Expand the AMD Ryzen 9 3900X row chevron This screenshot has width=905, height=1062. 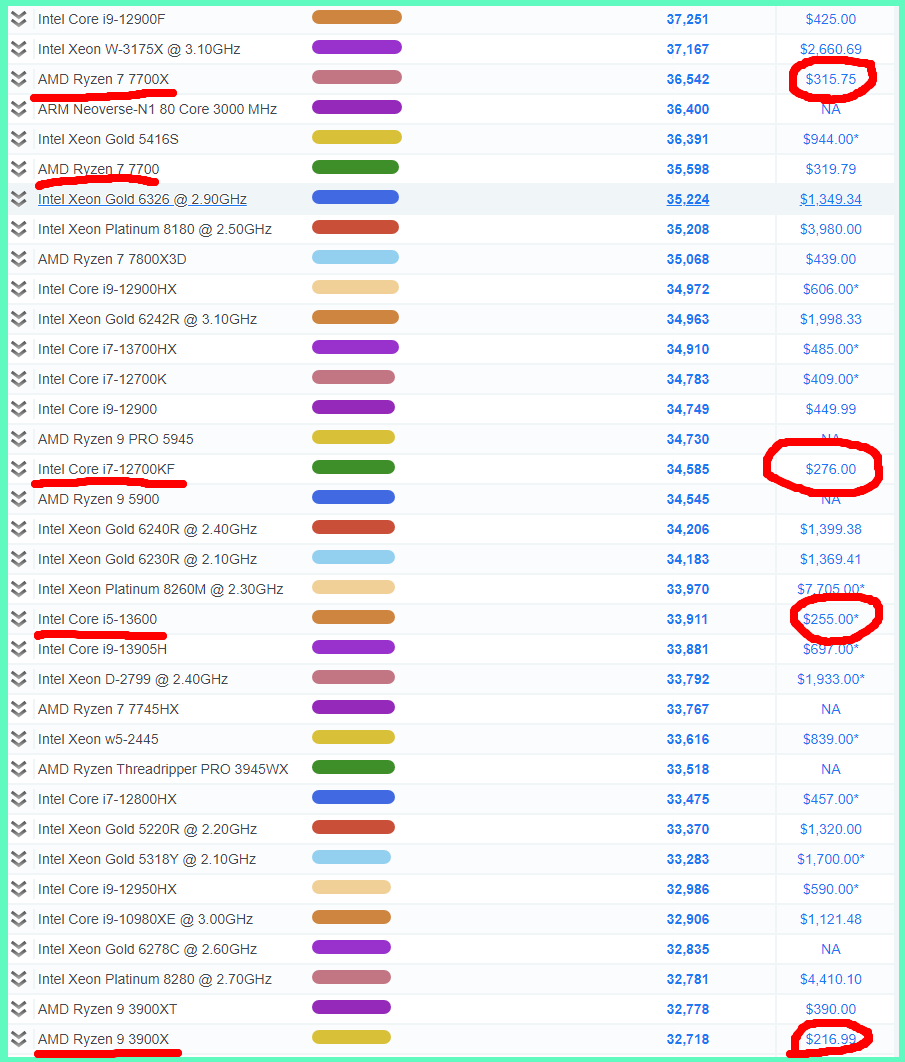point(19,1039)
